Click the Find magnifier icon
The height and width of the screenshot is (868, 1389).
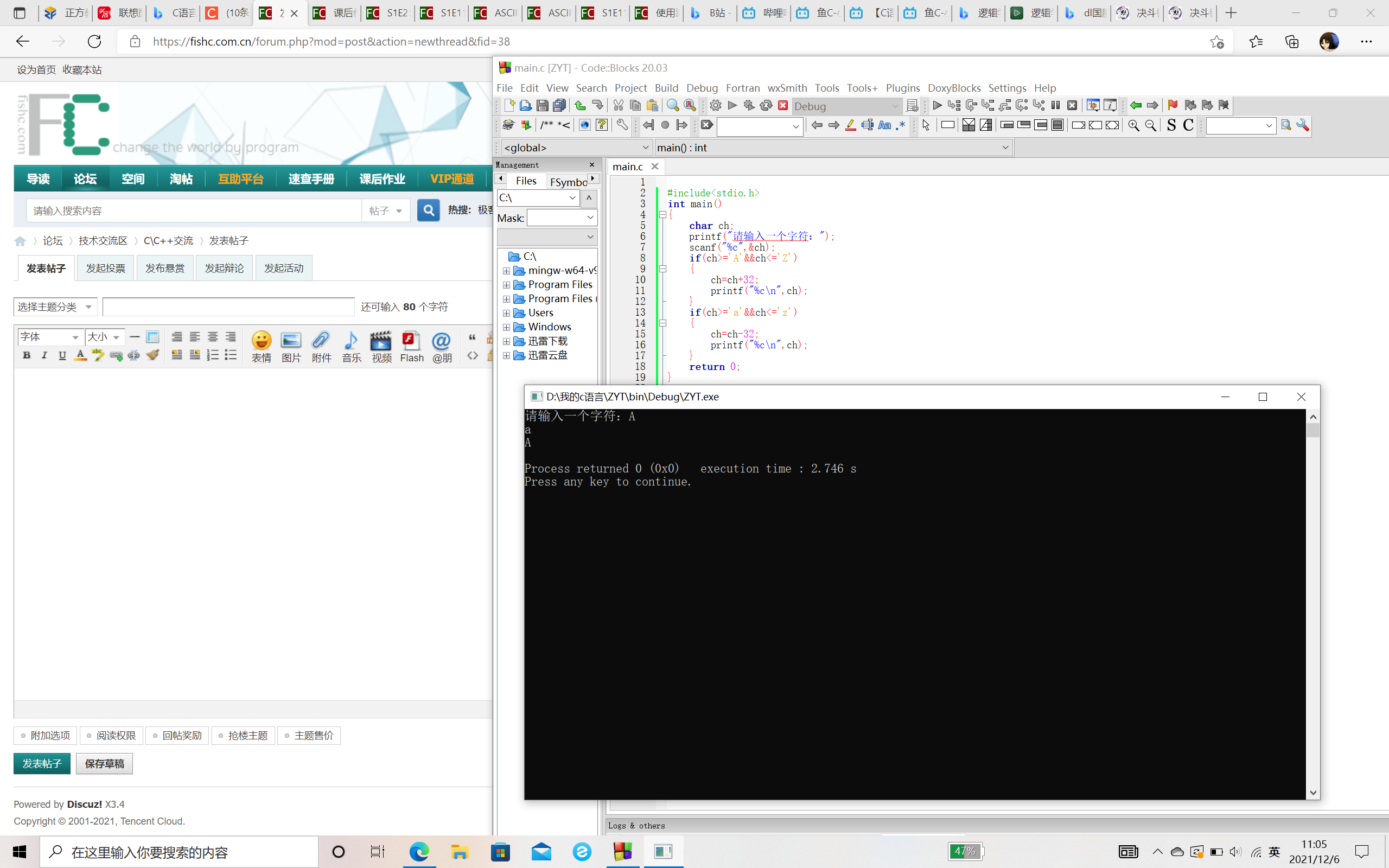click(673, 105)
